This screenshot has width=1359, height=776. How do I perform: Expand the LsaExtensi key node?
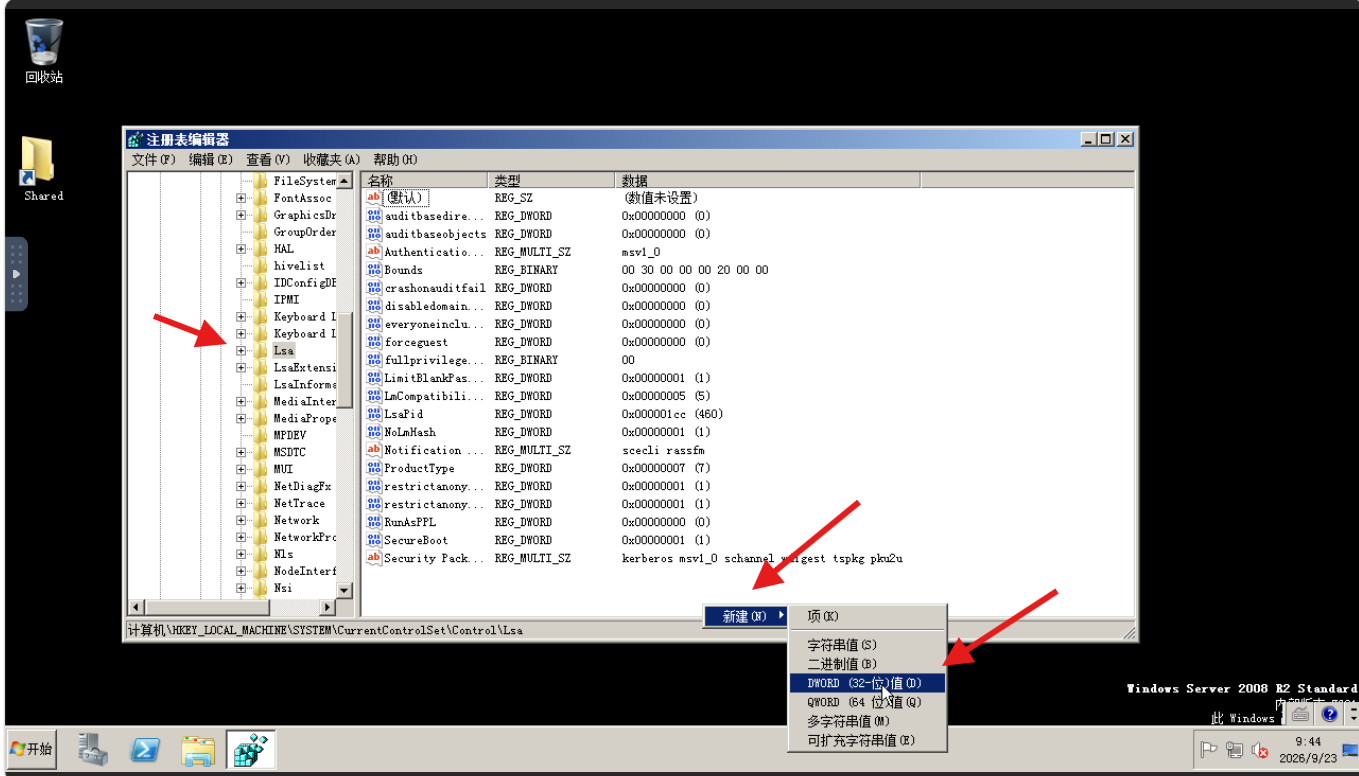241,367
